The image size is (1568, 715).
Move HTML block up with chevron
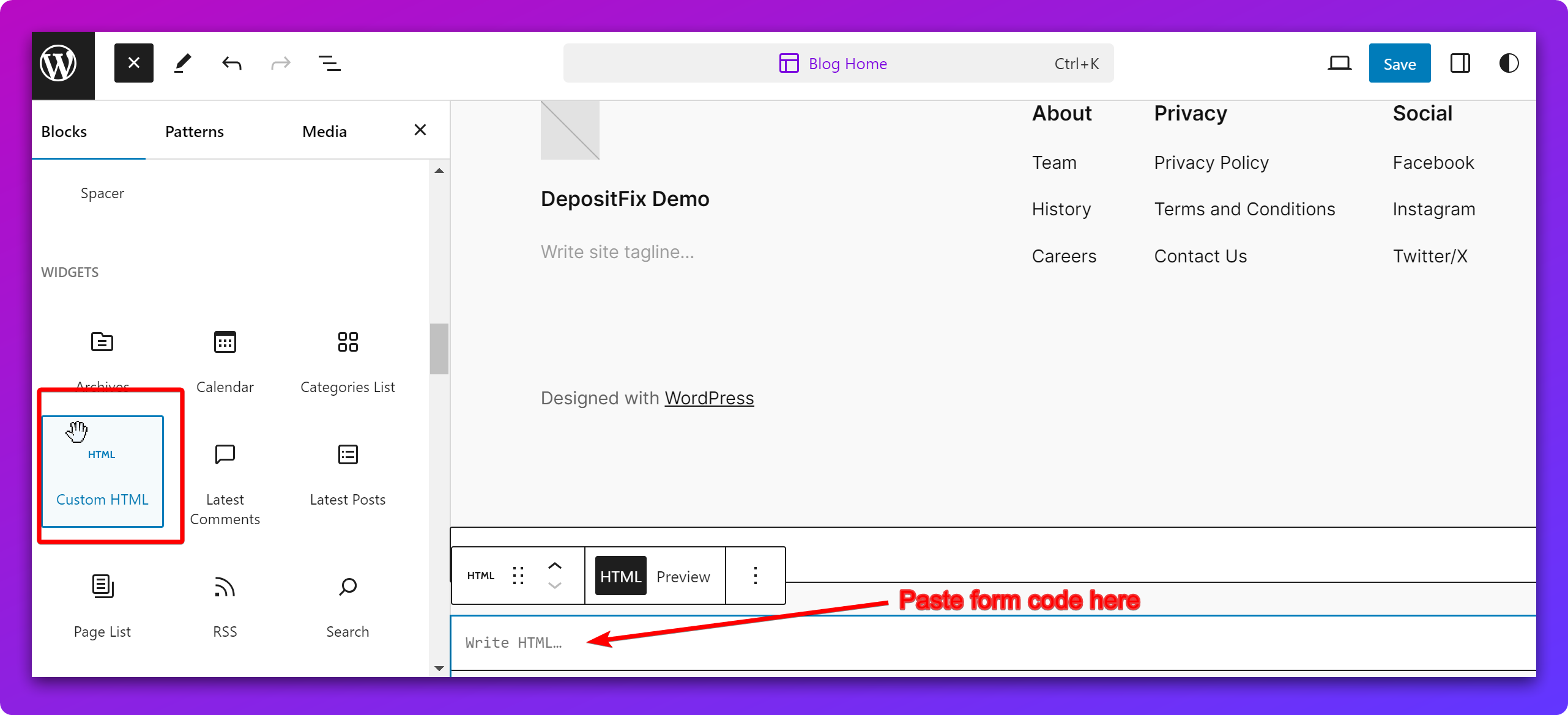click(555, 566)
